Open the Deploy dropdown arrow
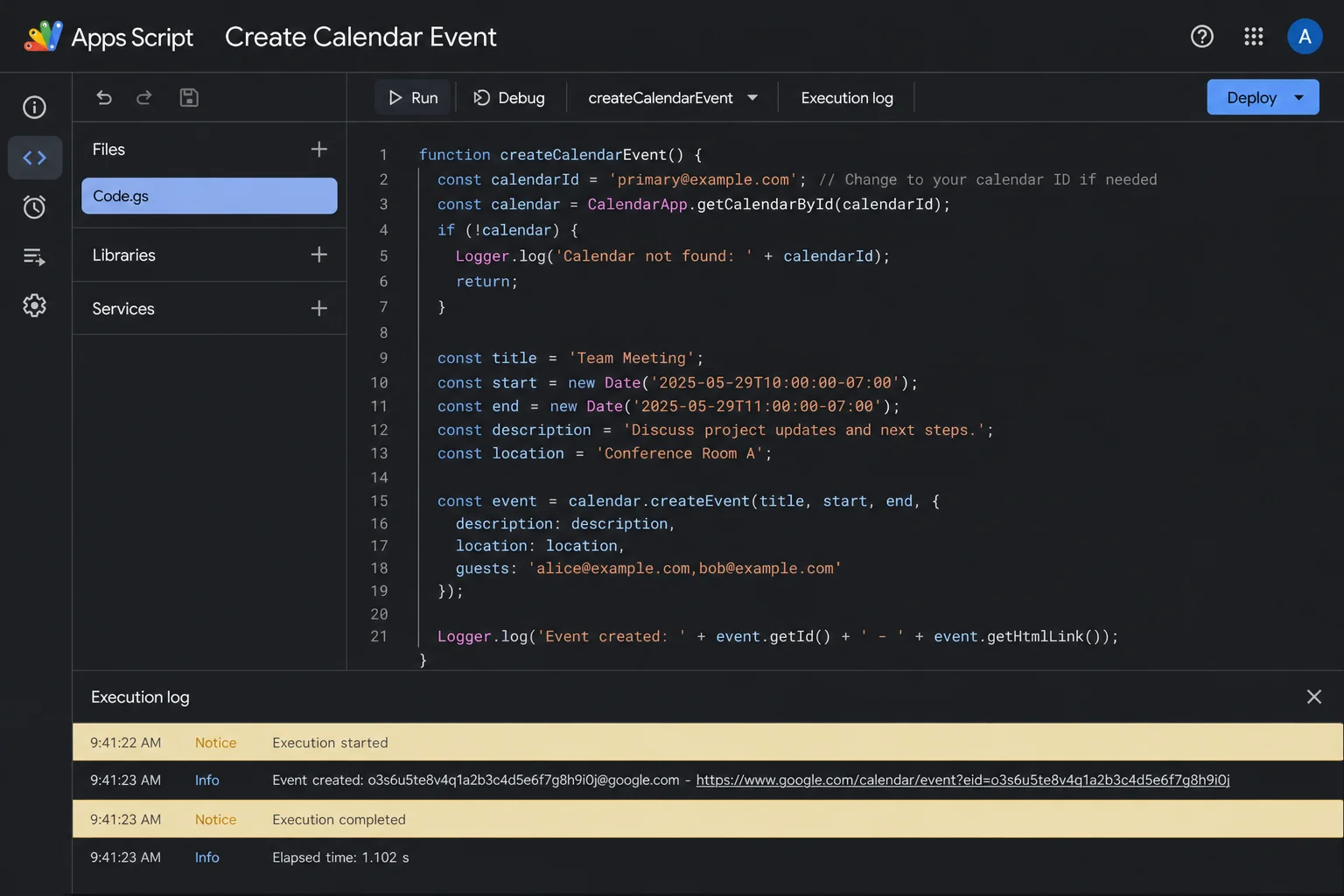 pyautogui.click(x=1299, y=97)
